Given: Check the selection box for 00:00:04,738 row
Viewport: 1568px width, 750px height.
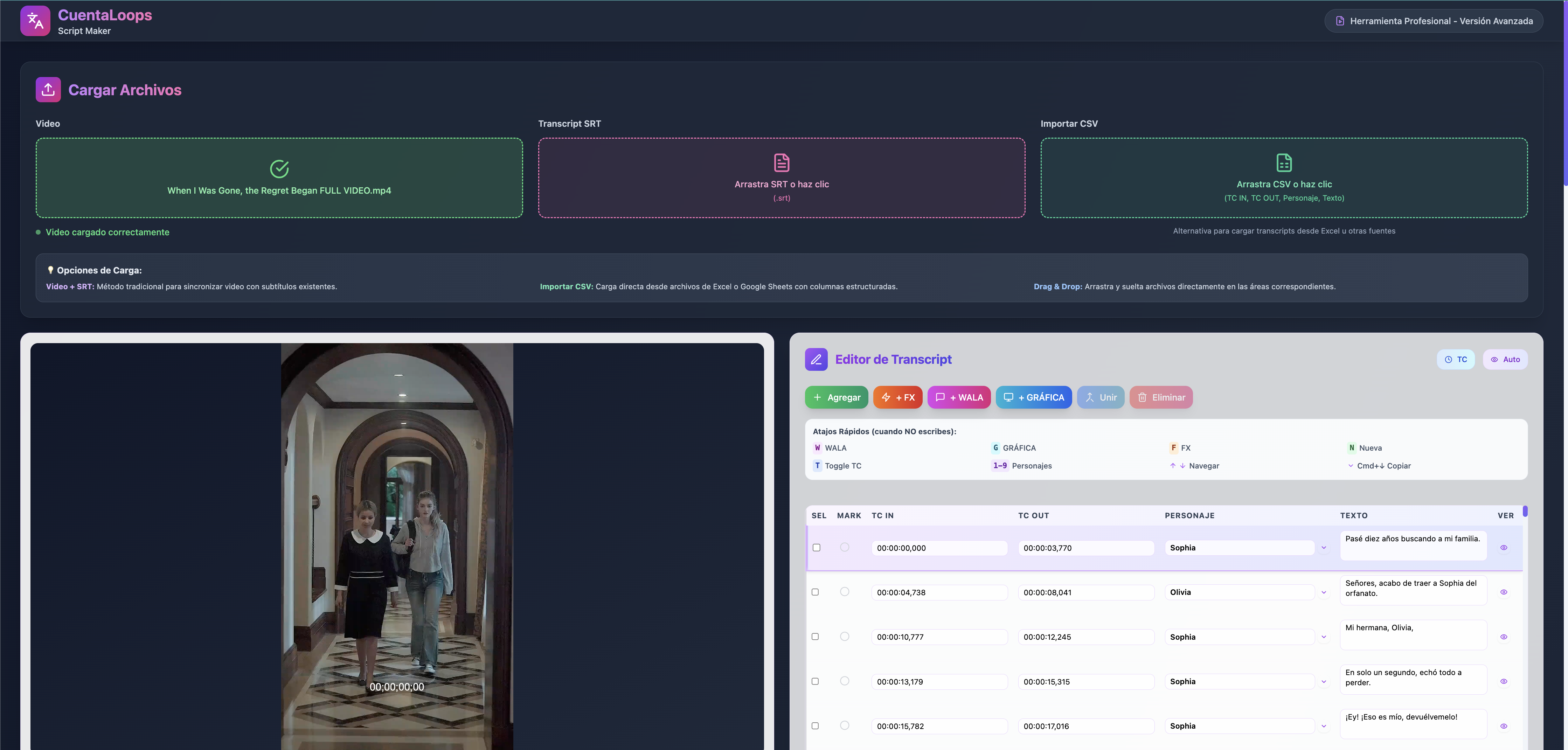Looking at the screenshot, I should tap(815, 592).
